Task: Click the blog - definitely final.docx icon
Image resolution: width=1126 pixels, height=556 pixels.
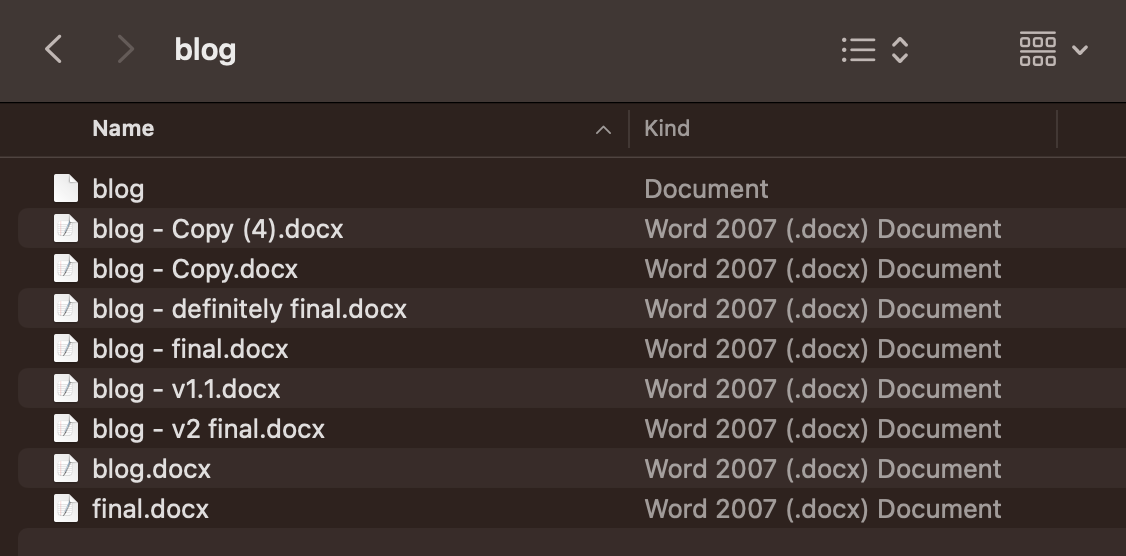Action: pyautogui.click(x=66, y=309)
